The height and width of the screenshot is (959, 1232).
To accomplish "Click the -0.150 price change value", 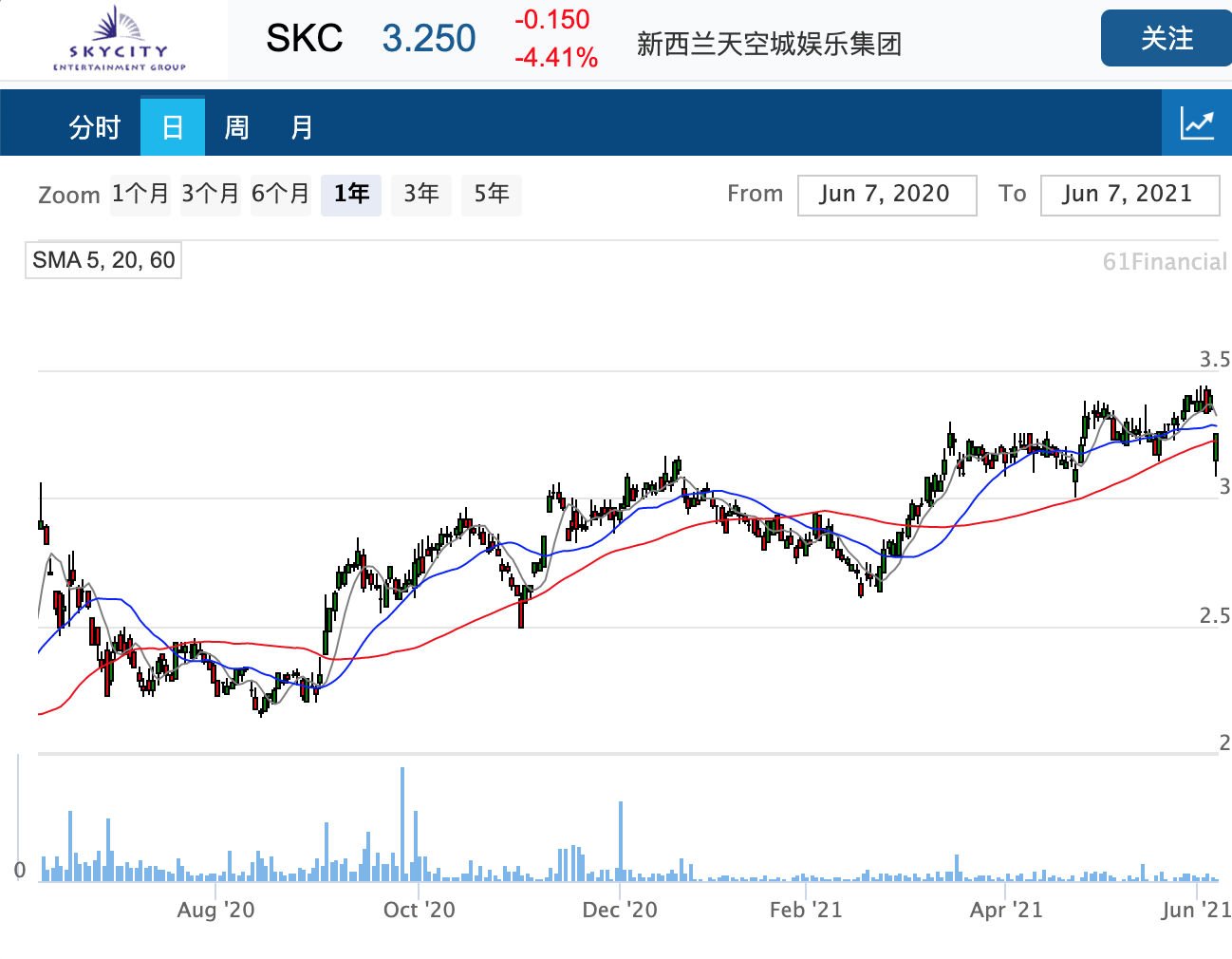I will click(x=552, y=20).
